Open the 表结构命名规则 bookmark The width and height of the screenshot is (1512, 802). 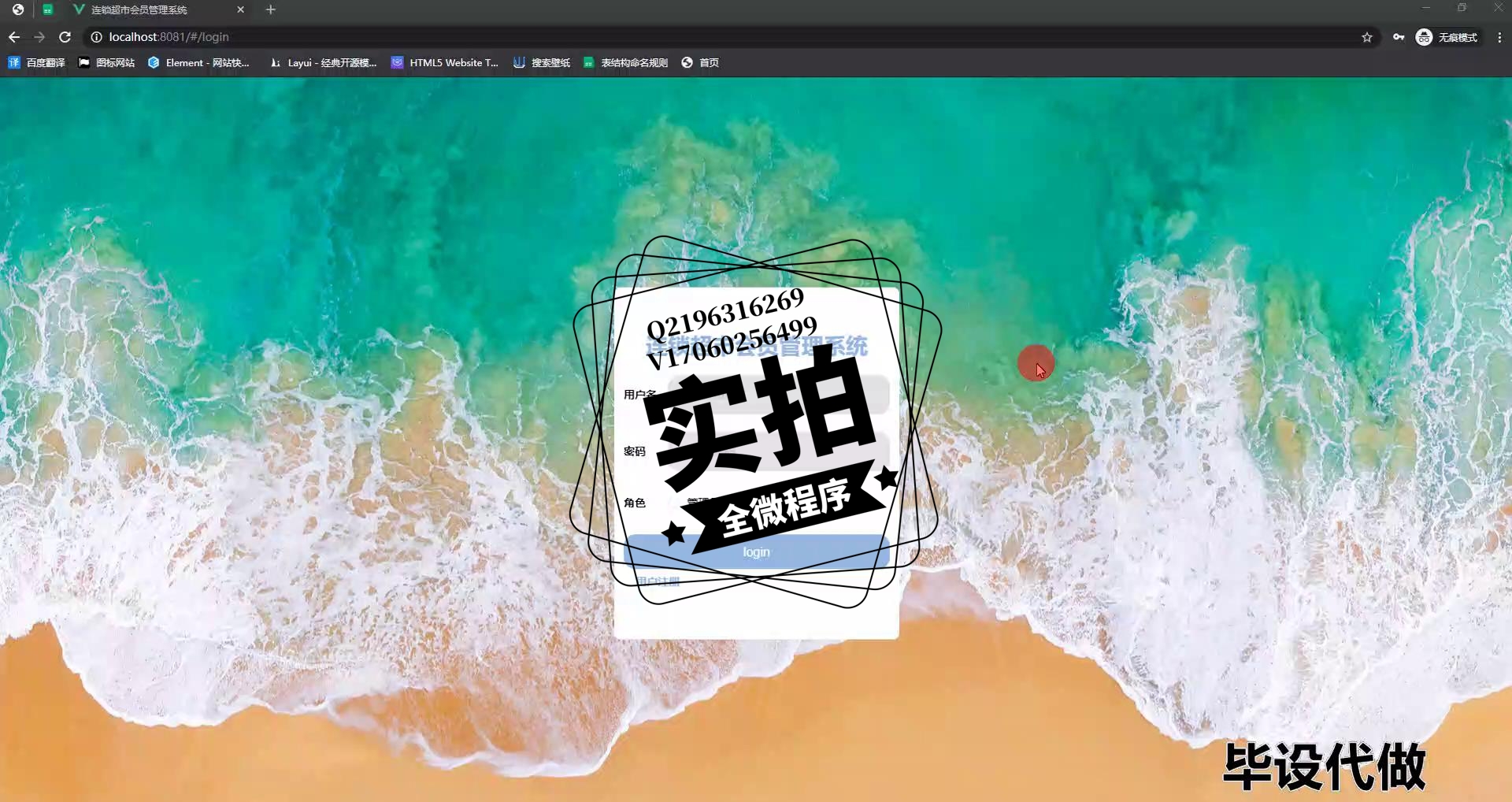tap(625, 62)
